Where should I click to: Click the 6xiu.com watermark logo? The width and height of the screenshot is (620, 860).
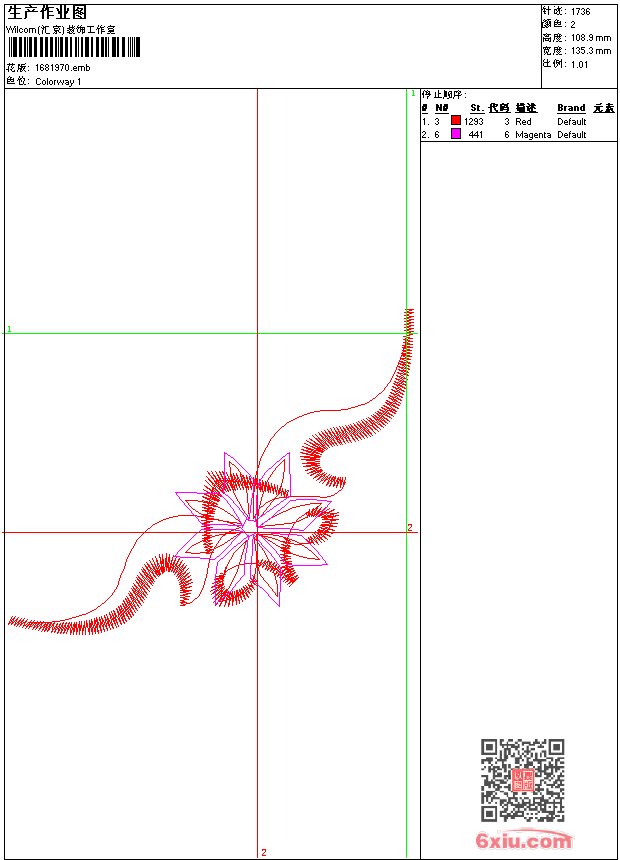coord(524,841)
